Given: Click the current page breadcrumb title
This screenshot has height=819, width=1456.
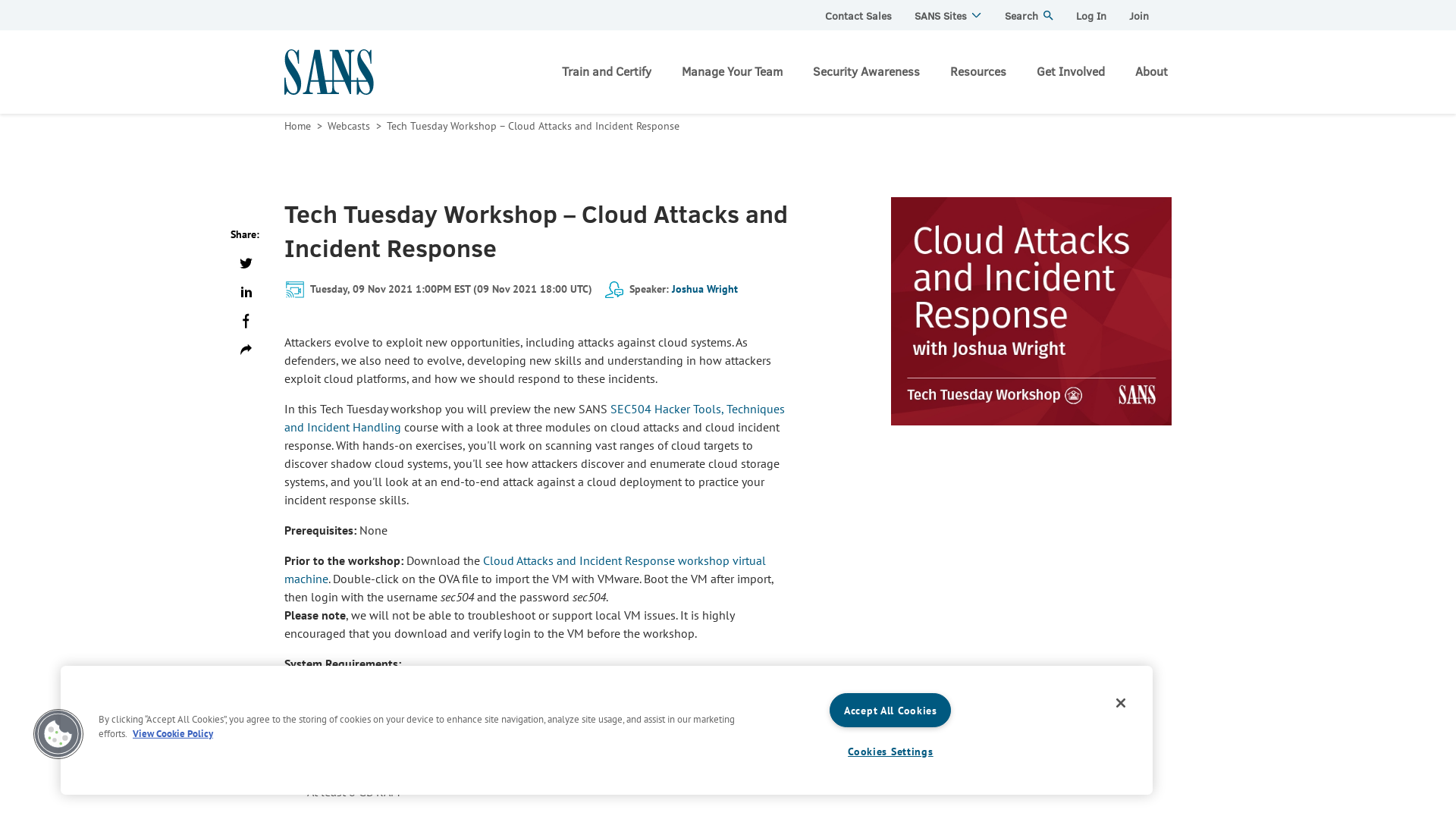Looking at the screenshot, I should (533, 126).
